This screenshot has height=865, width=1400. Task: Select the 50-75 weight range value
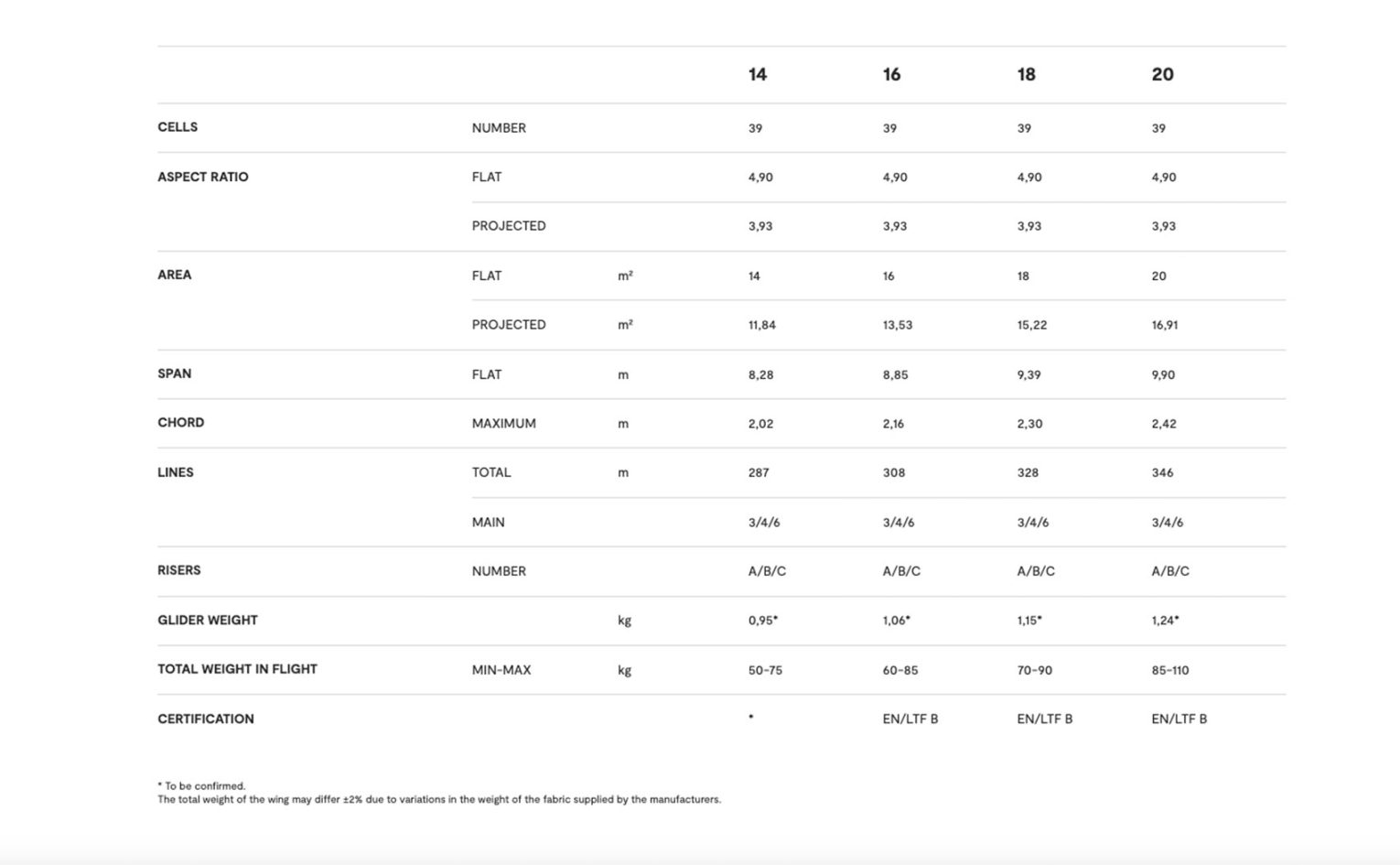765,670
